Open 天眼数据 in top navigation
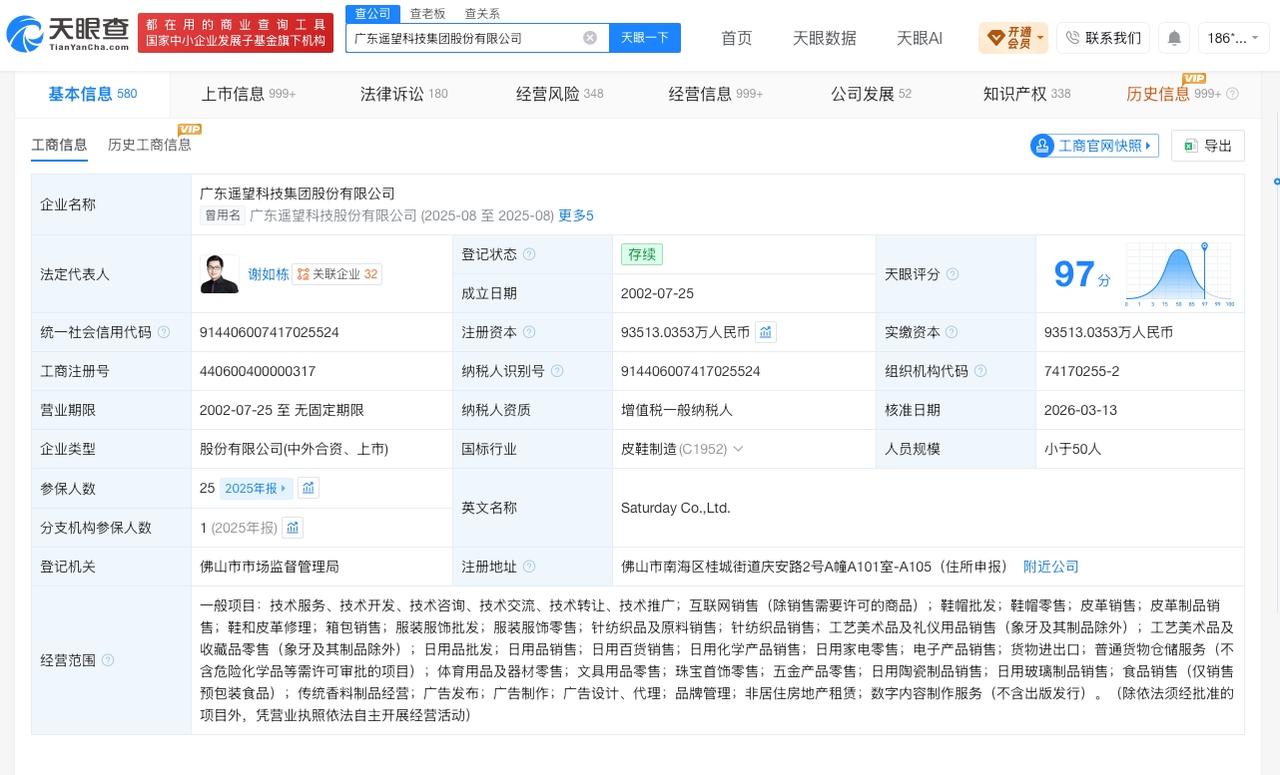1280x775 pixels. pyautogui.click(x=825, y=38)
